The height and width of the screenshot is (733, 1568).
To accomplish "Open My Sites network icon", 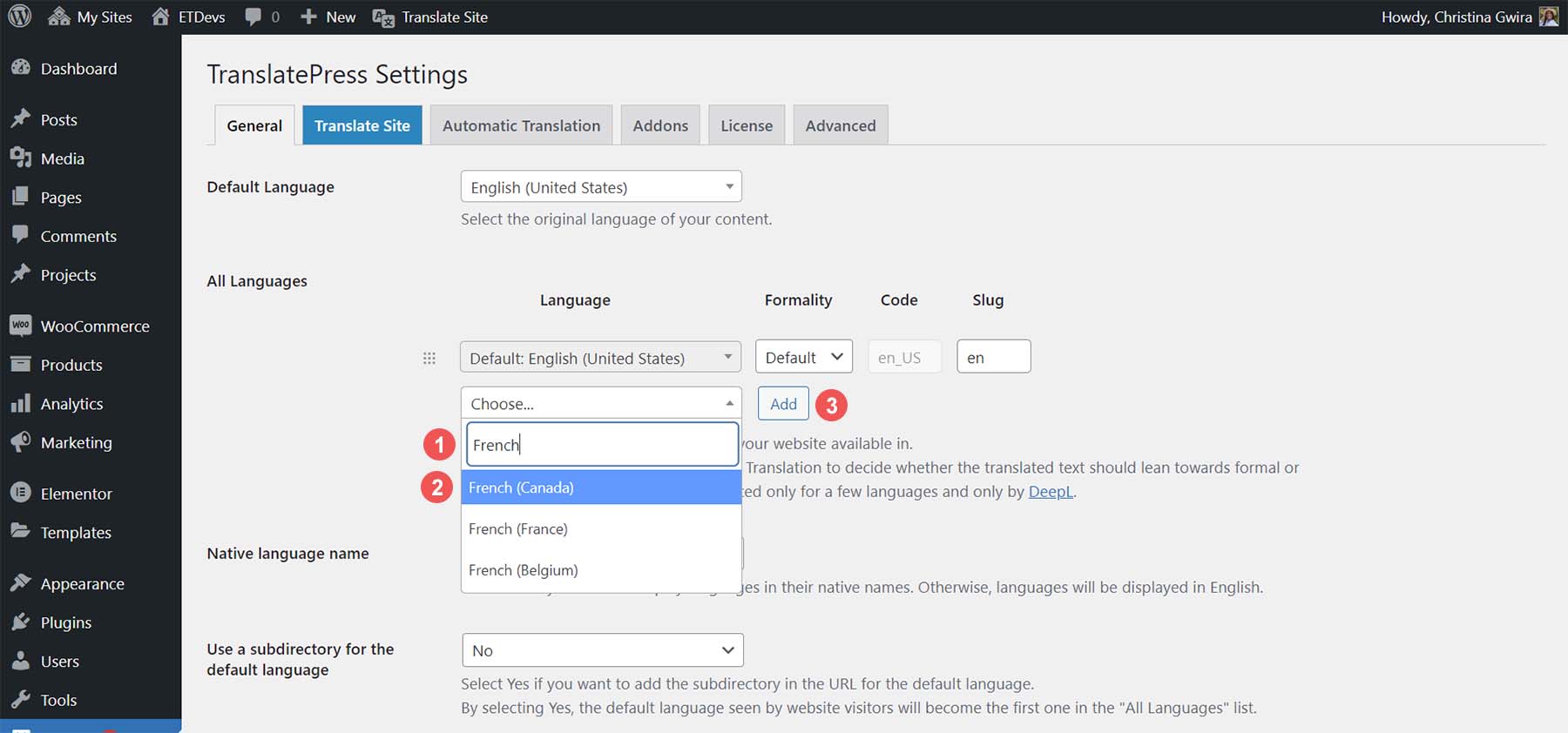I will tap(59, 17).
